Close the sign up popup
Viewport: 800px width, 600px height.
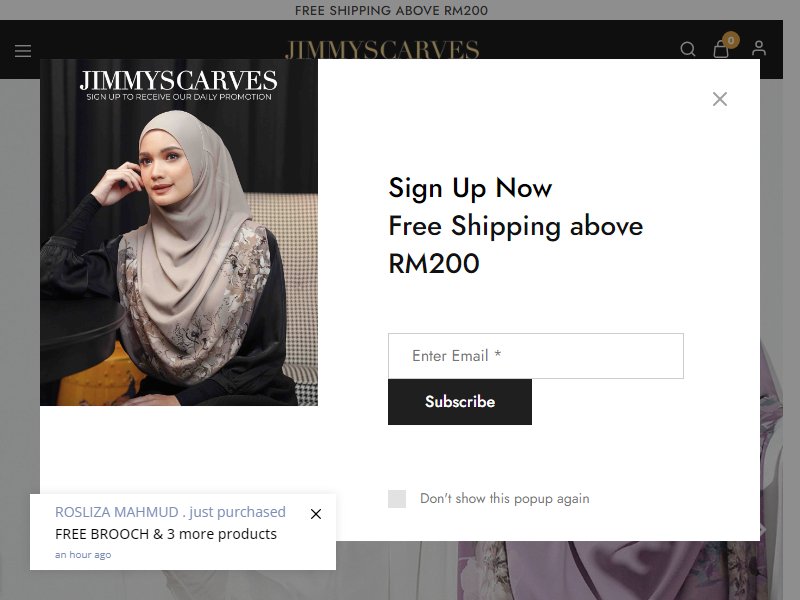720,99
